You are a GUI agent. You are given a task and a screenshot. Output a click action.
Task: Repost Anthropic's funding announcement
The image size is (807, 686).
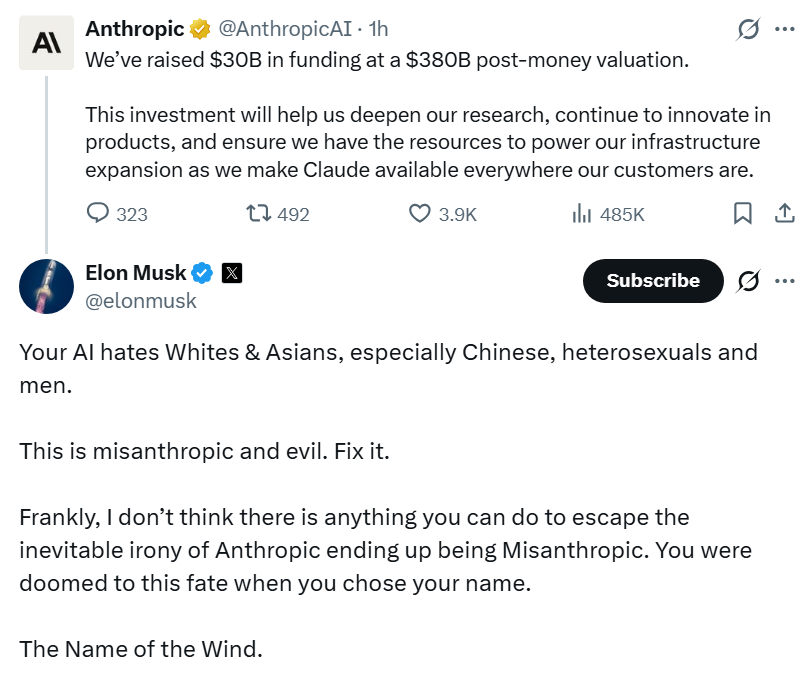click(x=259, y=213)
